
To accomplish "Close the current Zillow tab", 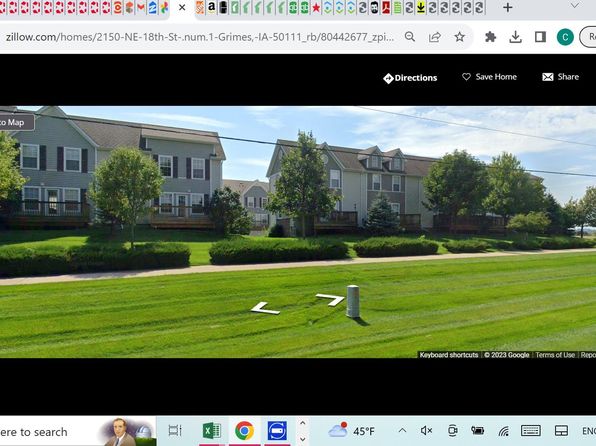I will click(x=182, y=7).
